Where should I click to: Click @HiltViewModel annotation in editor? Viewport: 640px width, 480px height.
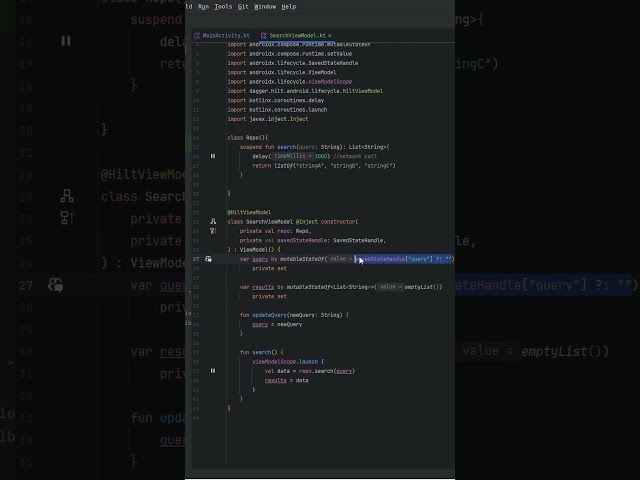pyautogui.click(x=249, y=212)
